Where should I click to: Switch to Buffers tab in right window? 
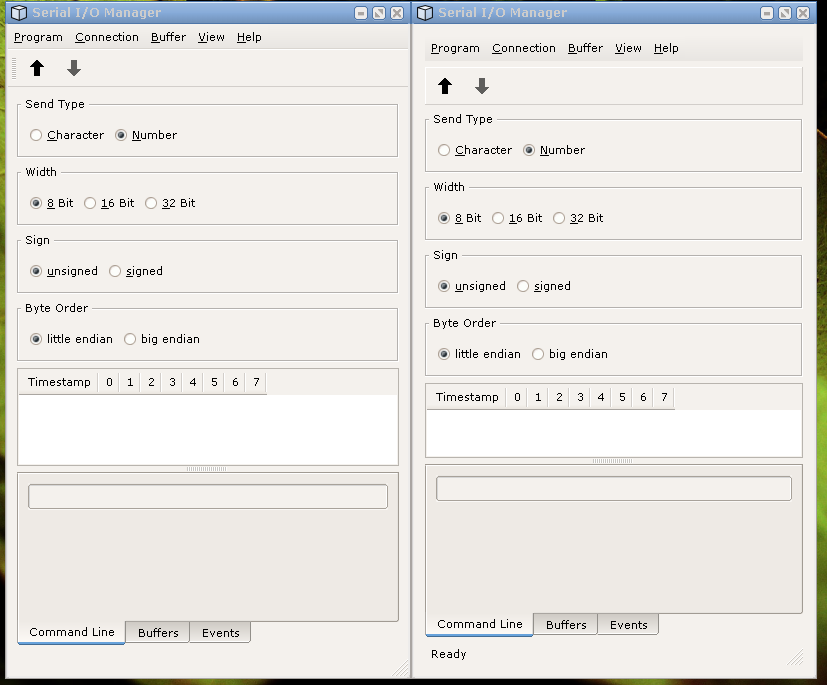click(566, 625)
